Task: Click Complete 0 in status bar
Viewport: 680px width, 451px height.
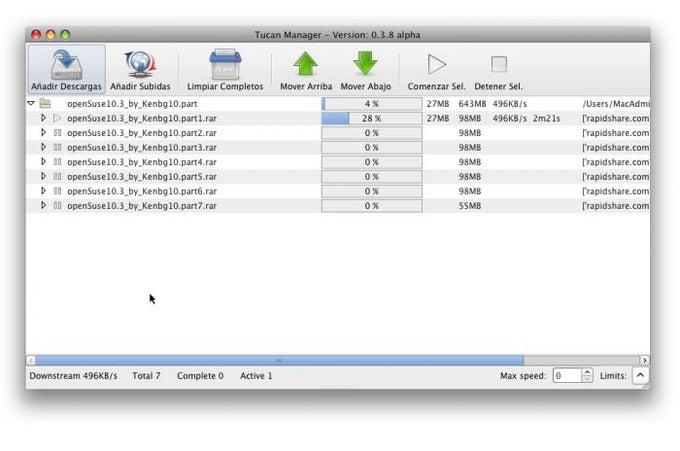Action: click(x=200, y=376)
